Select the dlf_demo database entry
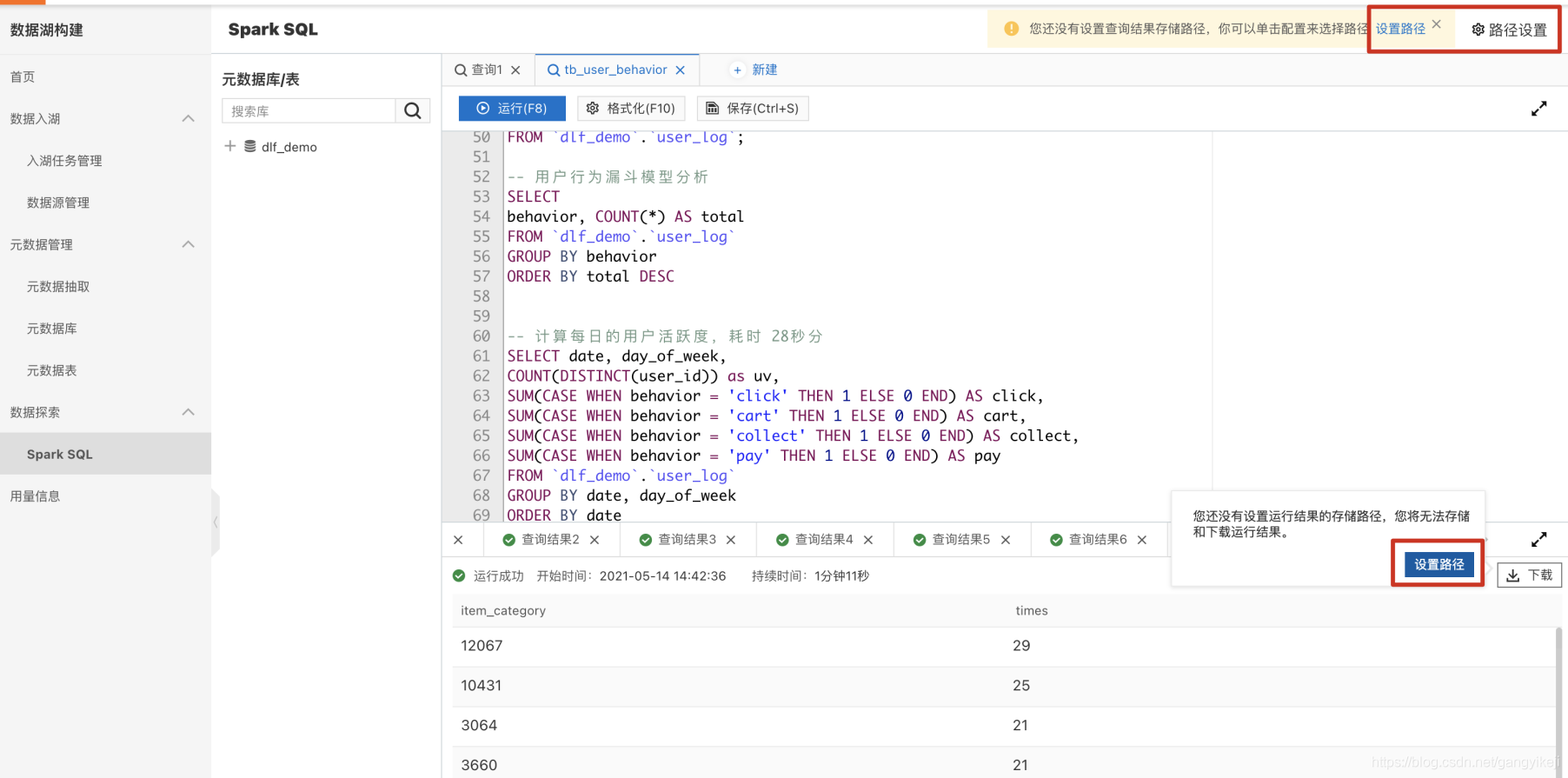1568x778 pixels. [289, 147]
